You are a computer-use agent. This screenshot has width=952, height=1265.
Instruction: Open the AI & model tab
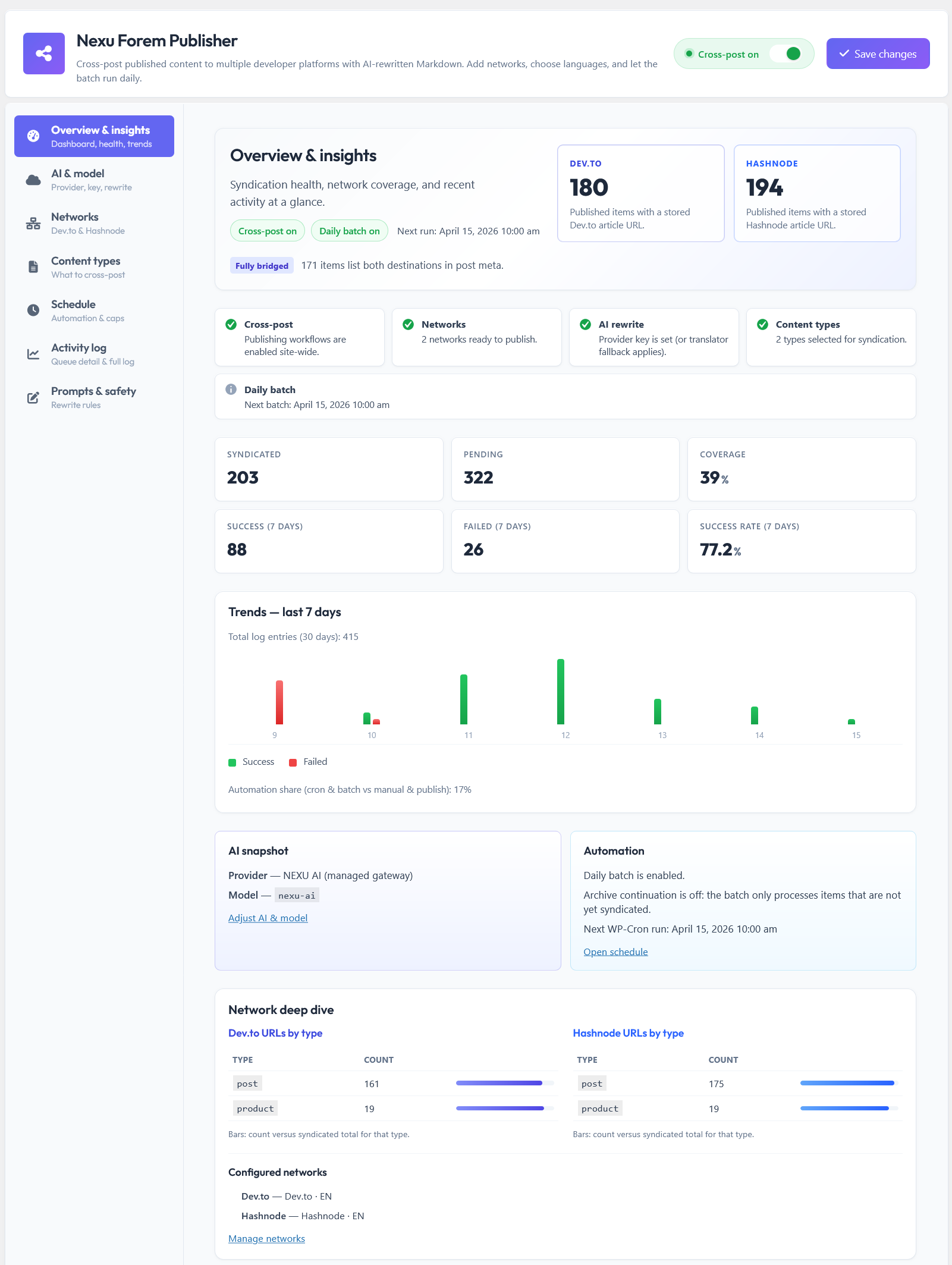click(x=94, y=180)
